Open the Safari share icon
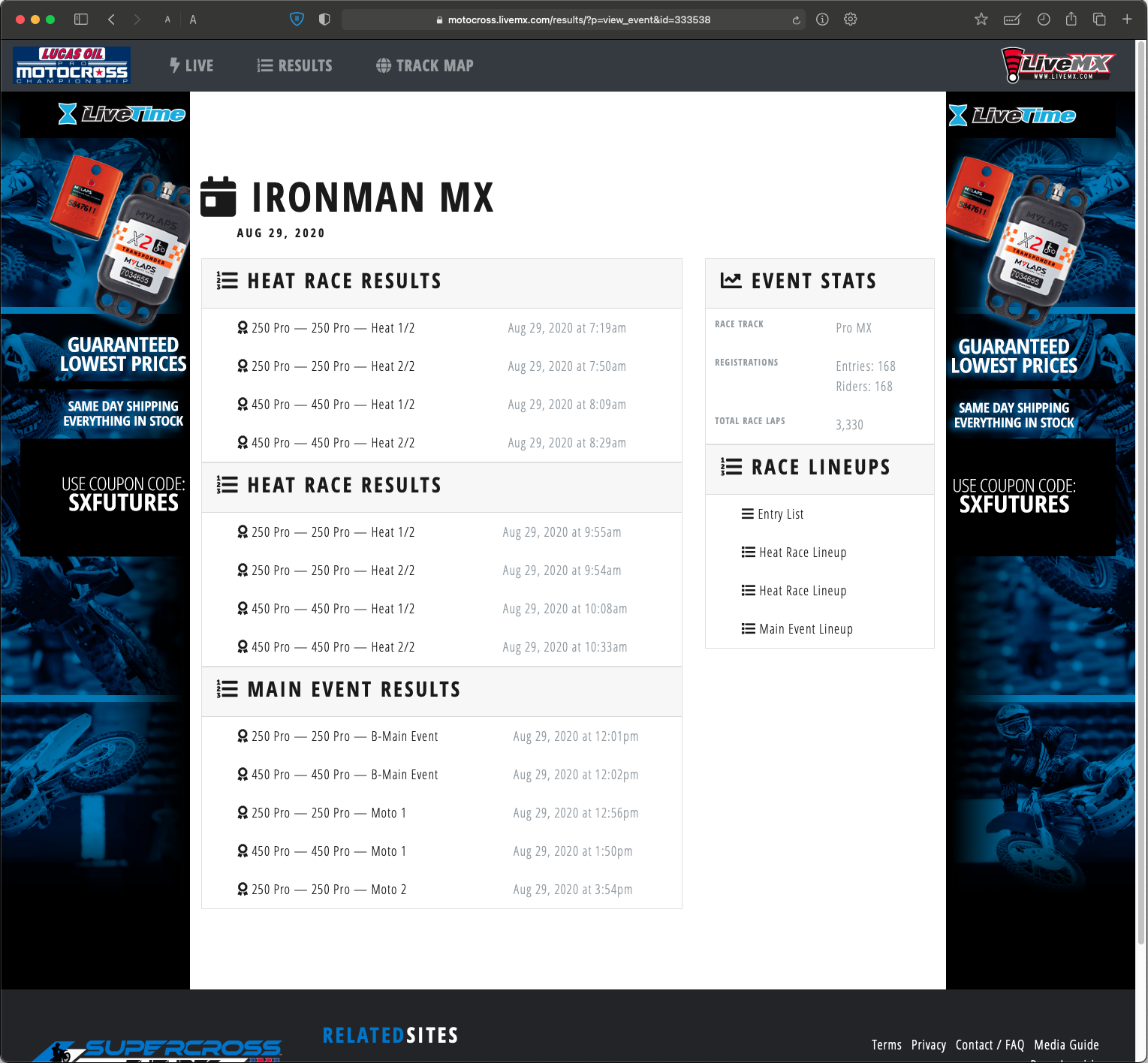This screenshot has width=1148, height=1063. [x=1071, y=20]
